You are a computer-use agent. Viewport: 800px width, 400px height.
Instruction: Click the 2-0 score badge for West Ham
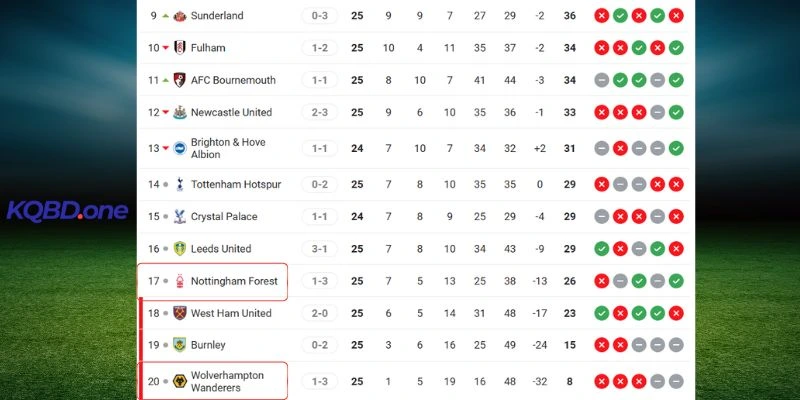pyautogui.click(x=320, y=313)
